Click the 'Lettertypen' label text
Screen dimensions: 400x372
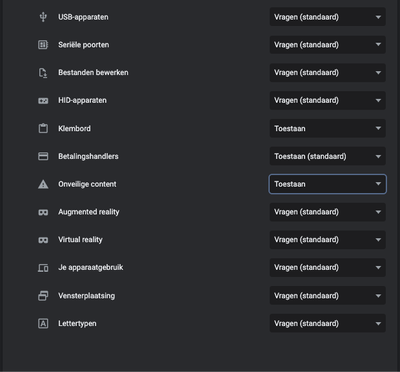tap(77, 323)
